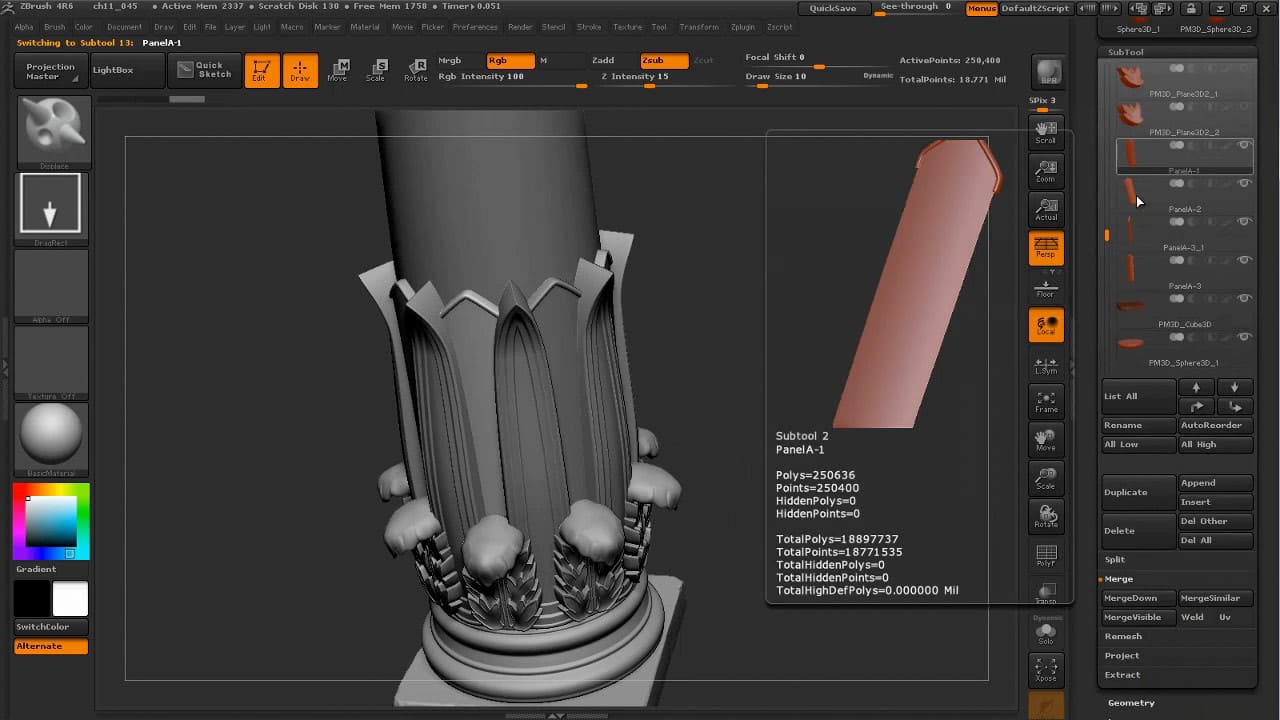Click the Local transformation icon

(1045, 324)
